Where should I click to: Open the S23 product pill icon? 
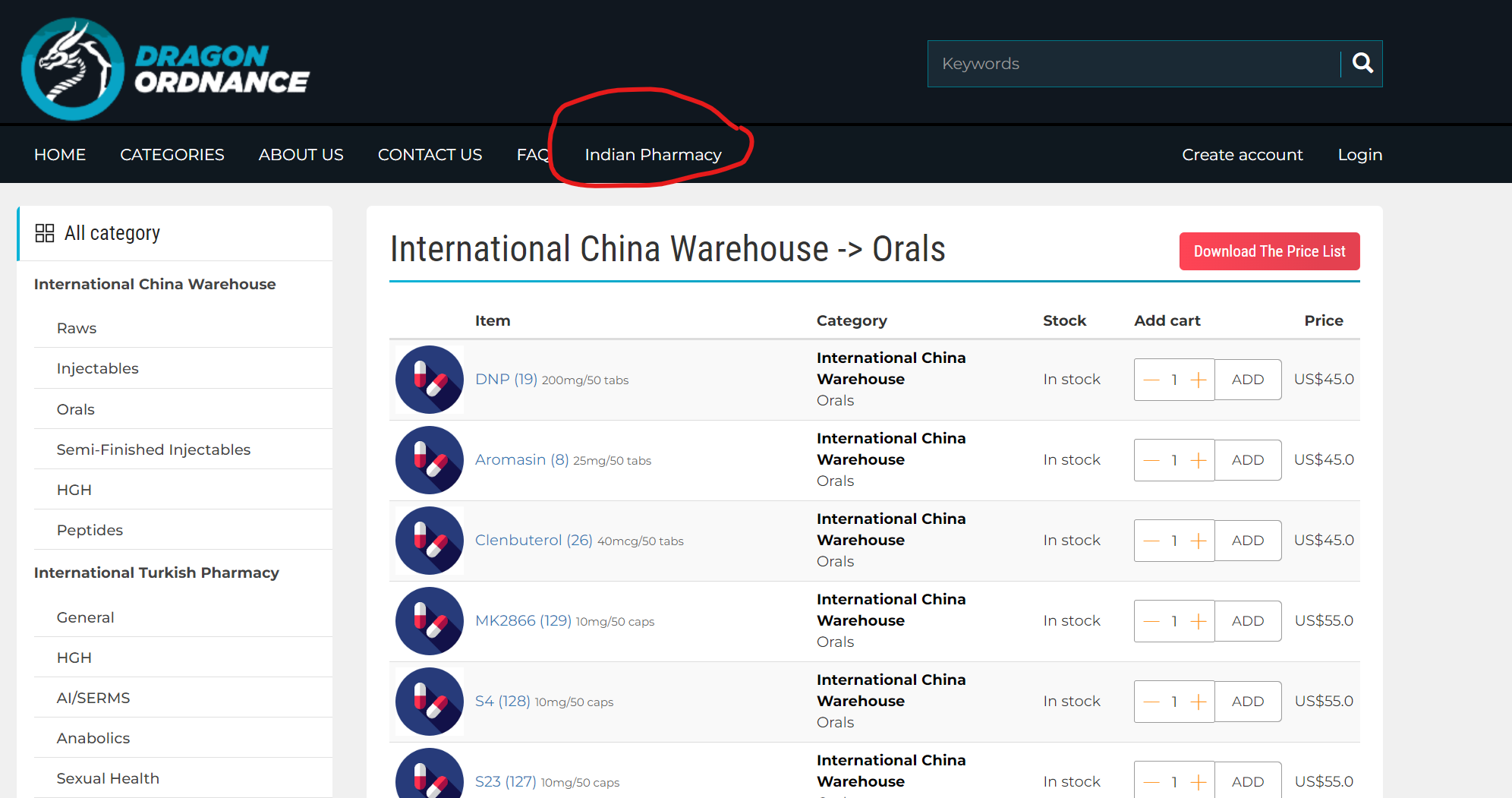(430, 773)
